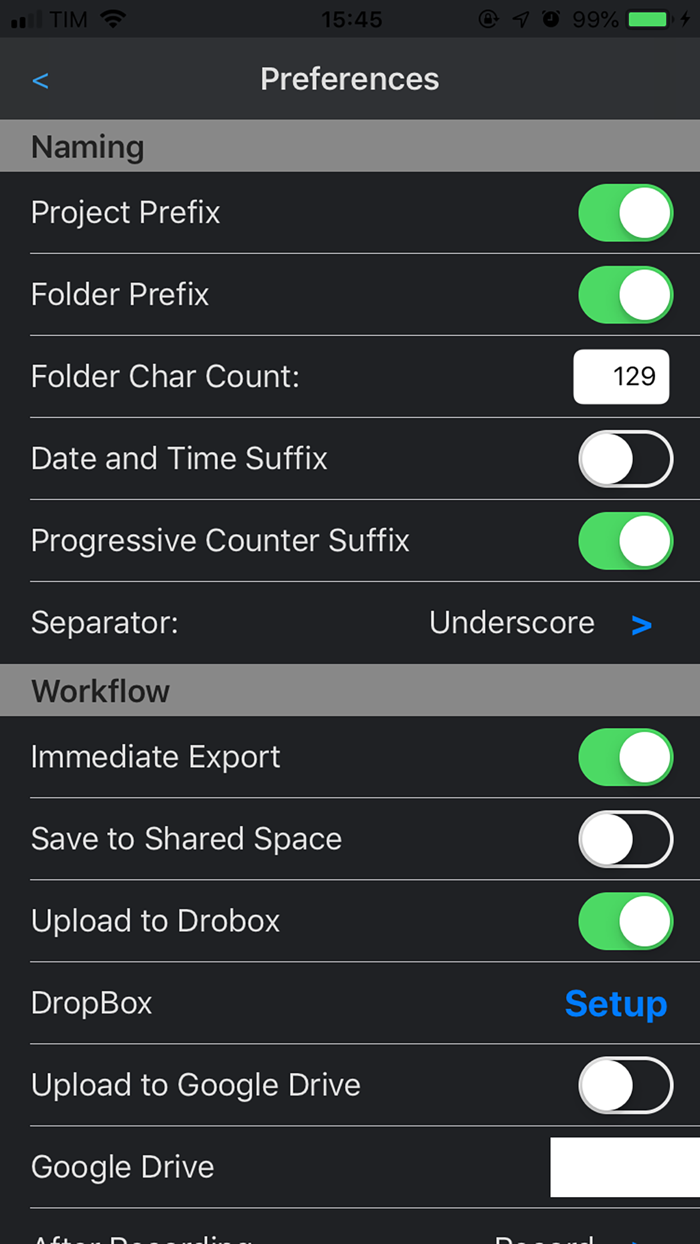Select the Underscore separator value
Viewport: 700px width, 1244px height.
click(511, 623)
